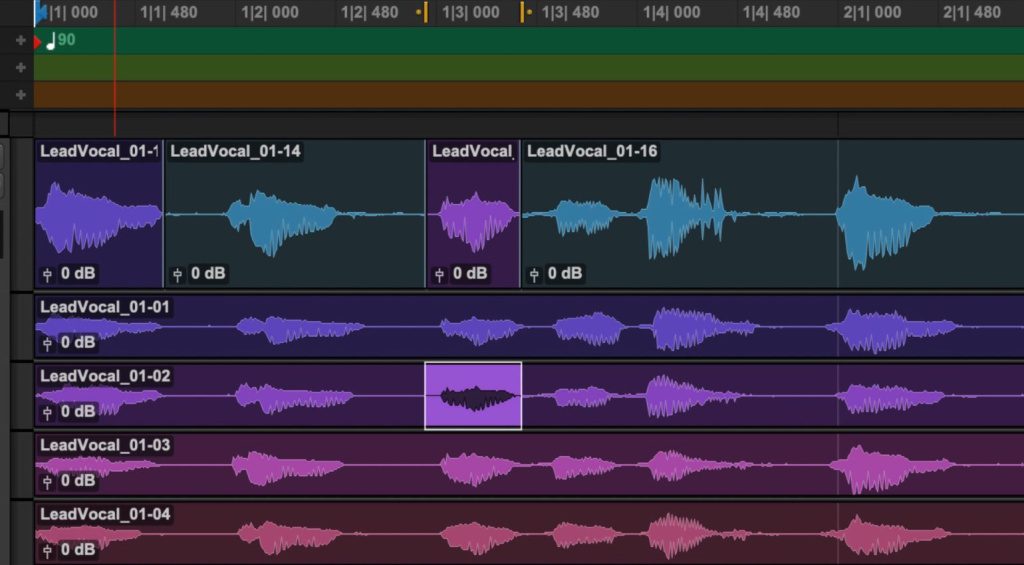Click the highlighted selection in LeadVocal_01-02 lane

(x=473, y=396)
